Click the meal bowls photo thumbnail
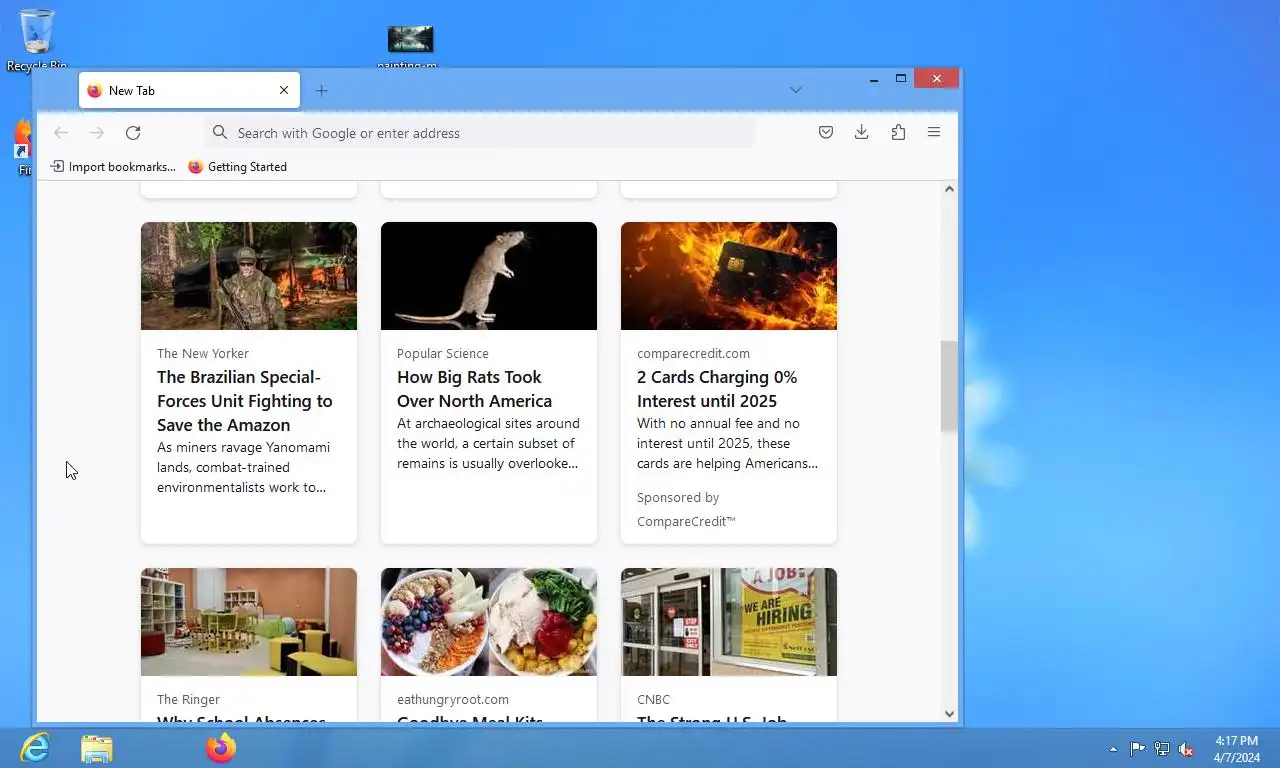This screenshot has height=768, width=1280. pos(489,622)
